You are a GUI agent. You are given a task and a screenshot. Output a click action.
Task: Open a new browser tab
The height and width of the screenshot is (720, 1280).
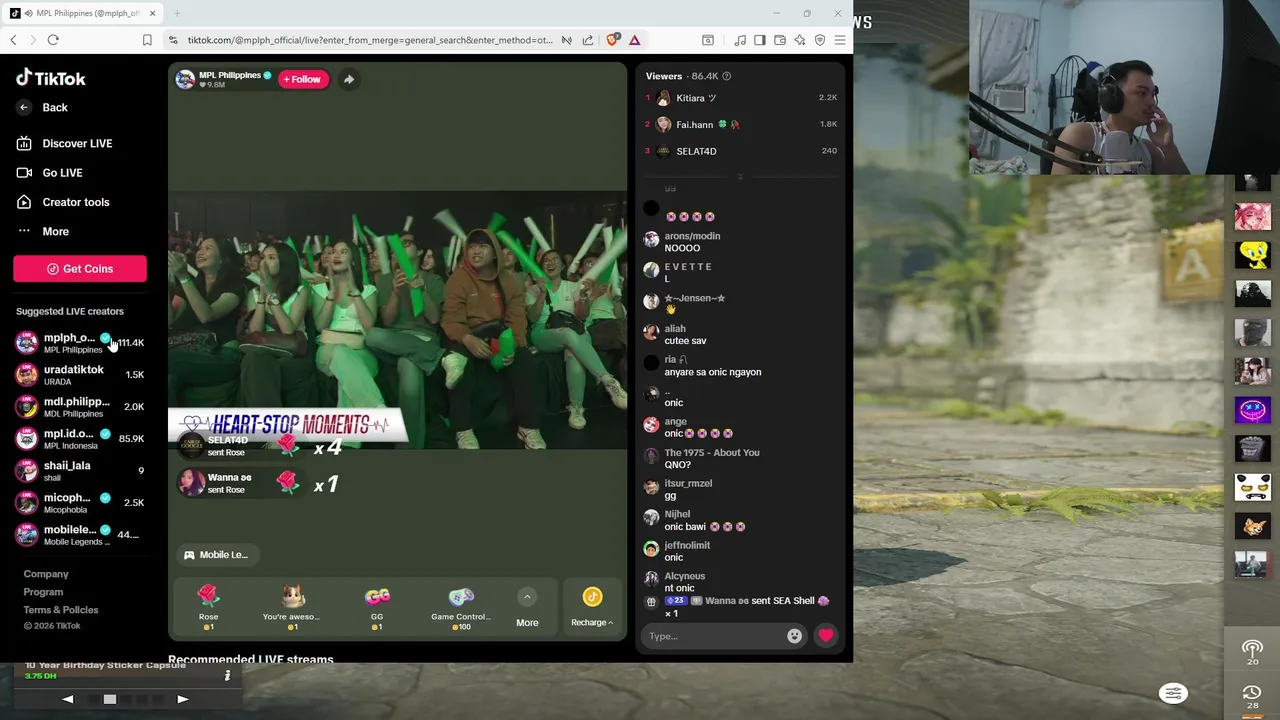(x=177, y=13)
